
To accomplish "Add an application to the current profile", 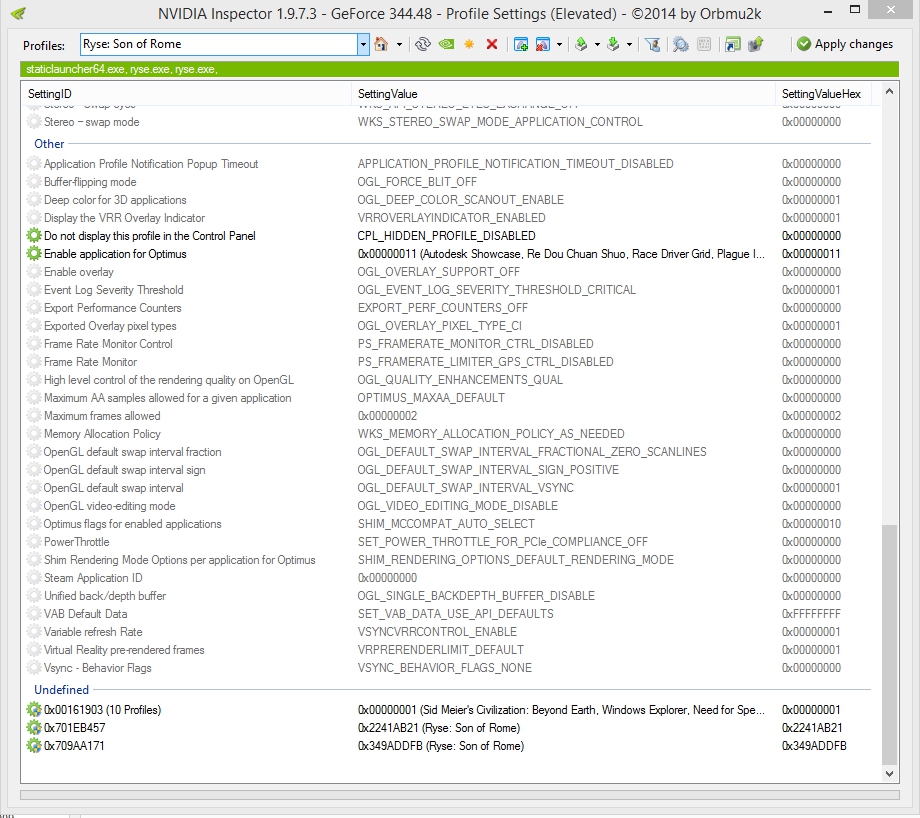I will tap(520, 44).
